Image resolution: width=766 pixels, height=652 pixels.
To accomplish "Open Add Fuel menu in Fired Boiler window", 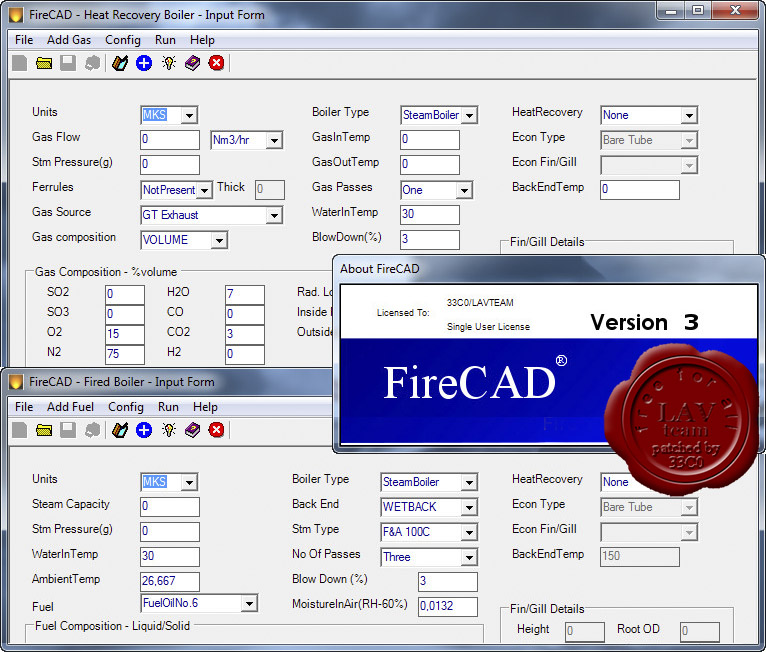I will click(70, 407).
